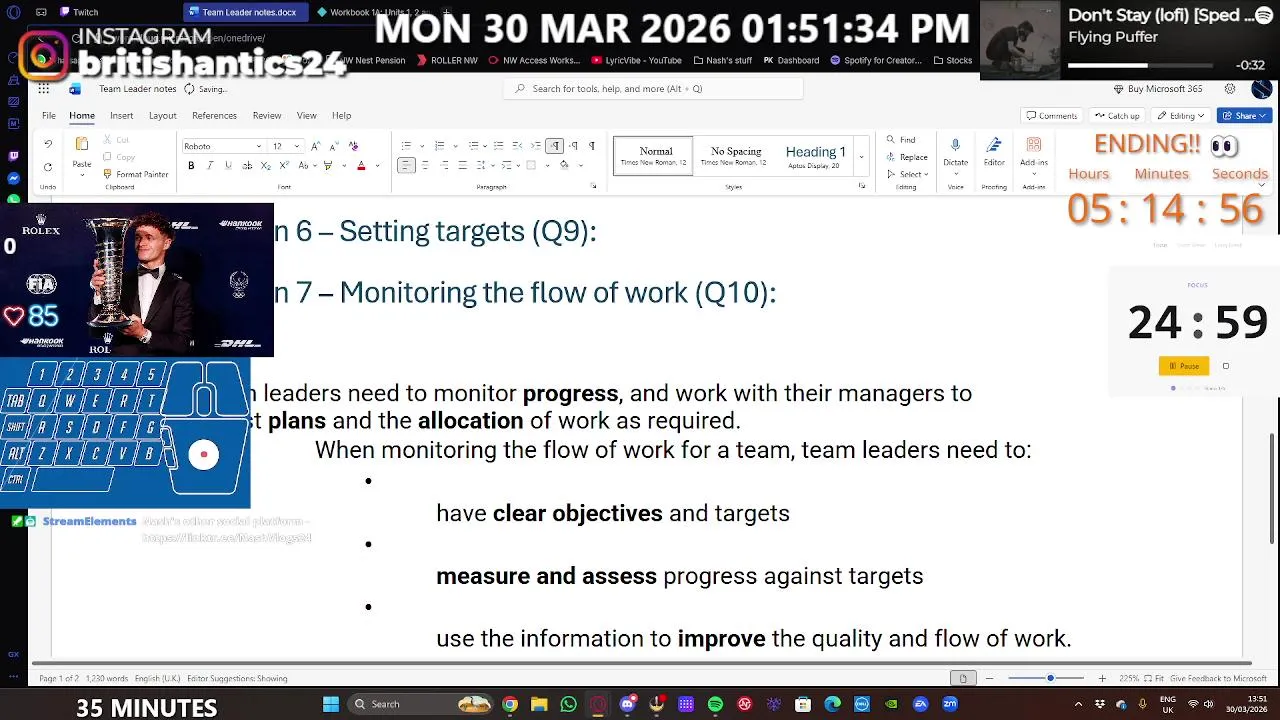Image resolution: width=1280 pixels, height=720 pixels.
Task: Click the Bullets list icon
Action: (x=407, y=146)
